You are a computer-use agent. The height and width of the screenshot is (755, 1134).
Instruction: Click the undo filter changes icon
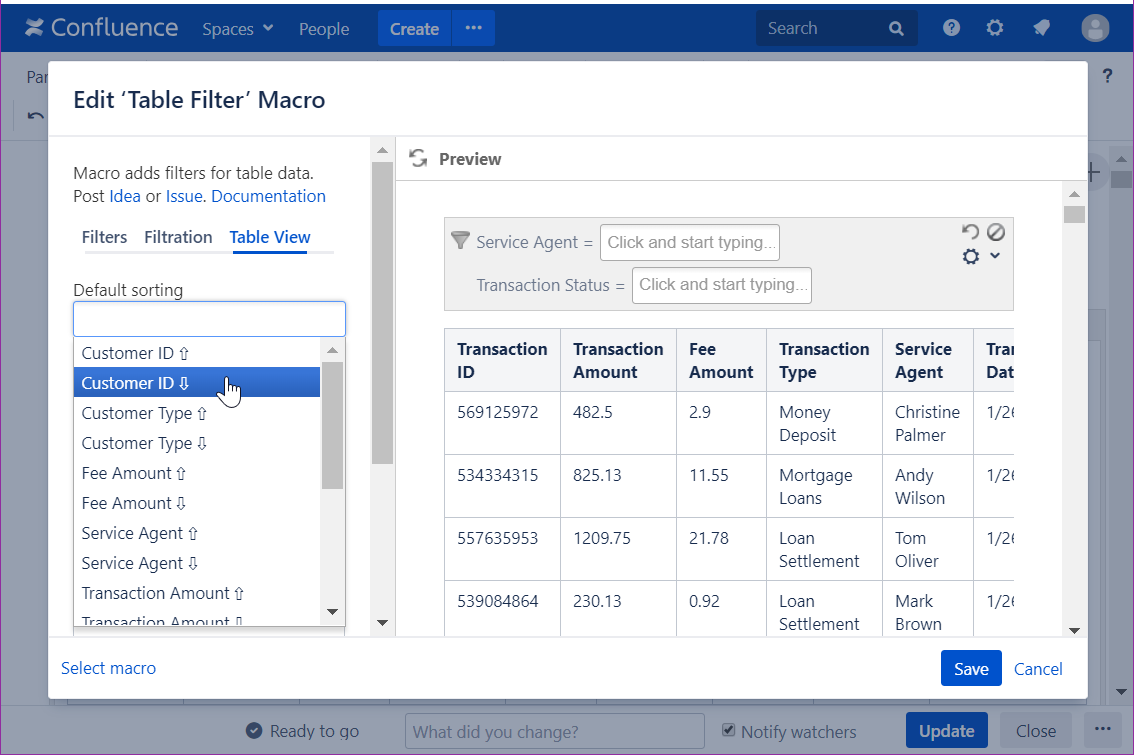(968, 233)
